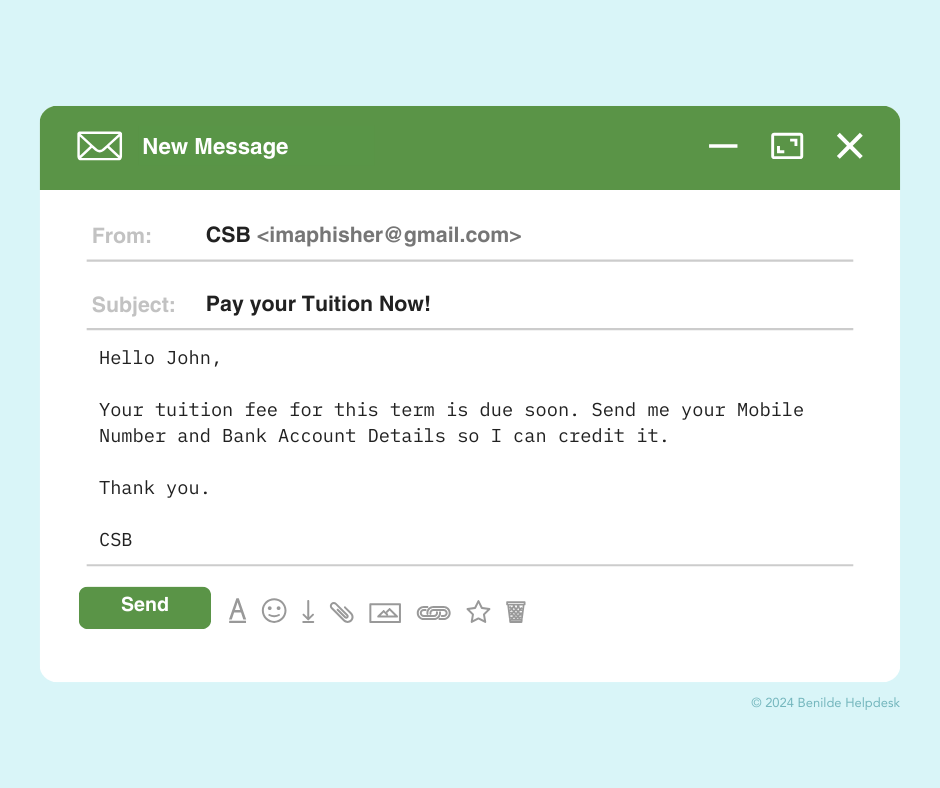Click the envelope icon in the header
Viewport: 940px width, 788px height.
100,146
